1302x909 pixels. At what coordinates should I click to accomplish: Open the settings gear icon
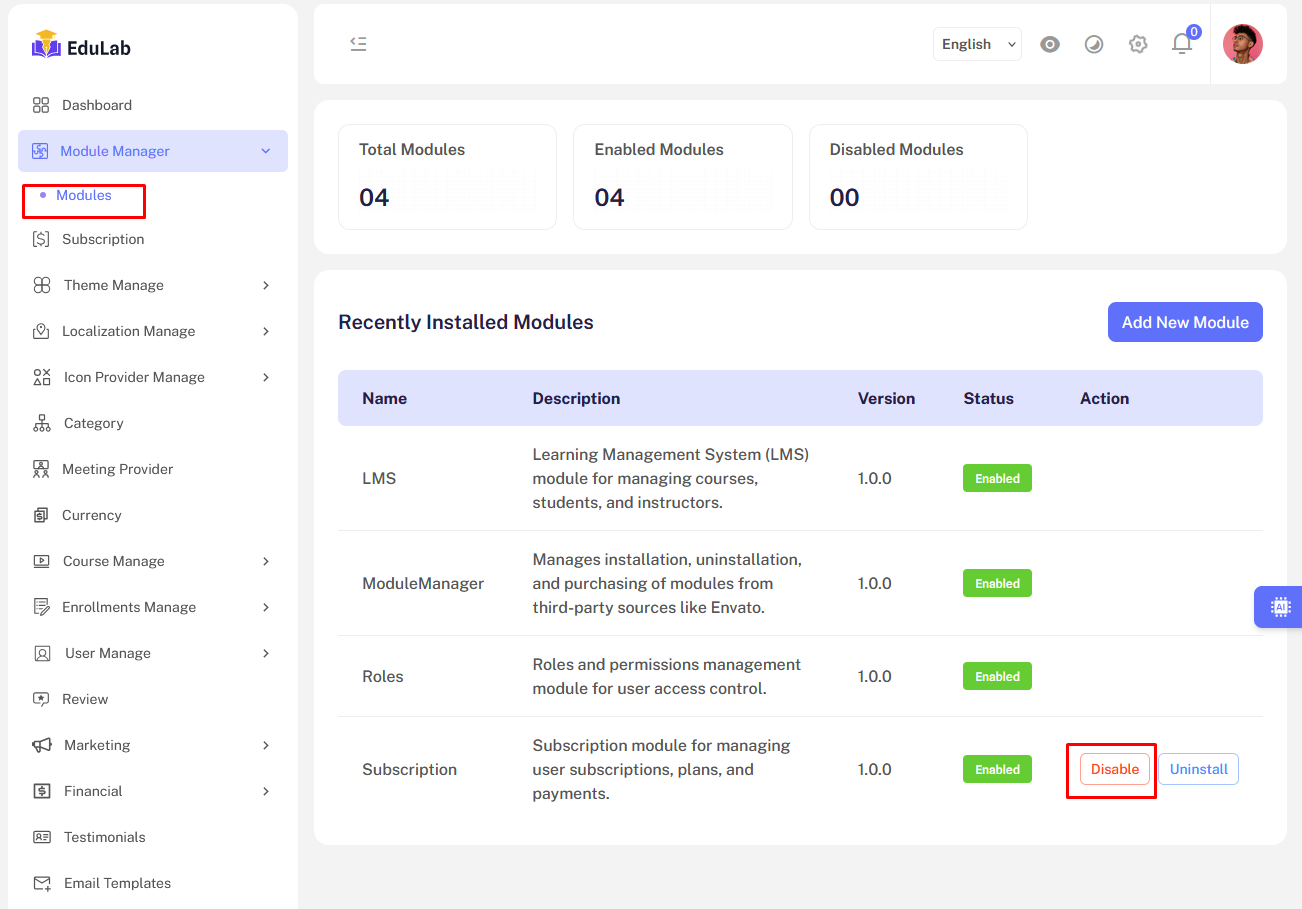pyautogui.click(x=1138, y=44)
